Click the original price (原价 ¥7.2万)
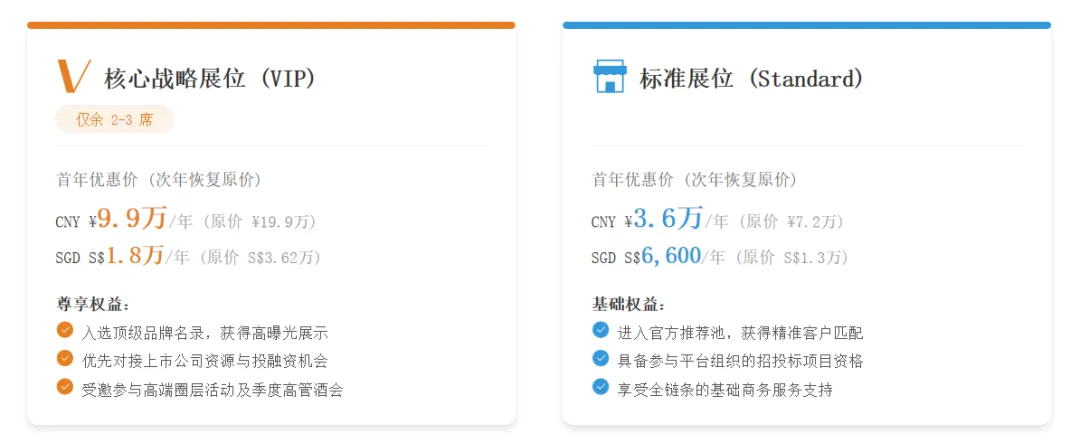Viewport: 1080px width, 443px height. coord(790,222)
